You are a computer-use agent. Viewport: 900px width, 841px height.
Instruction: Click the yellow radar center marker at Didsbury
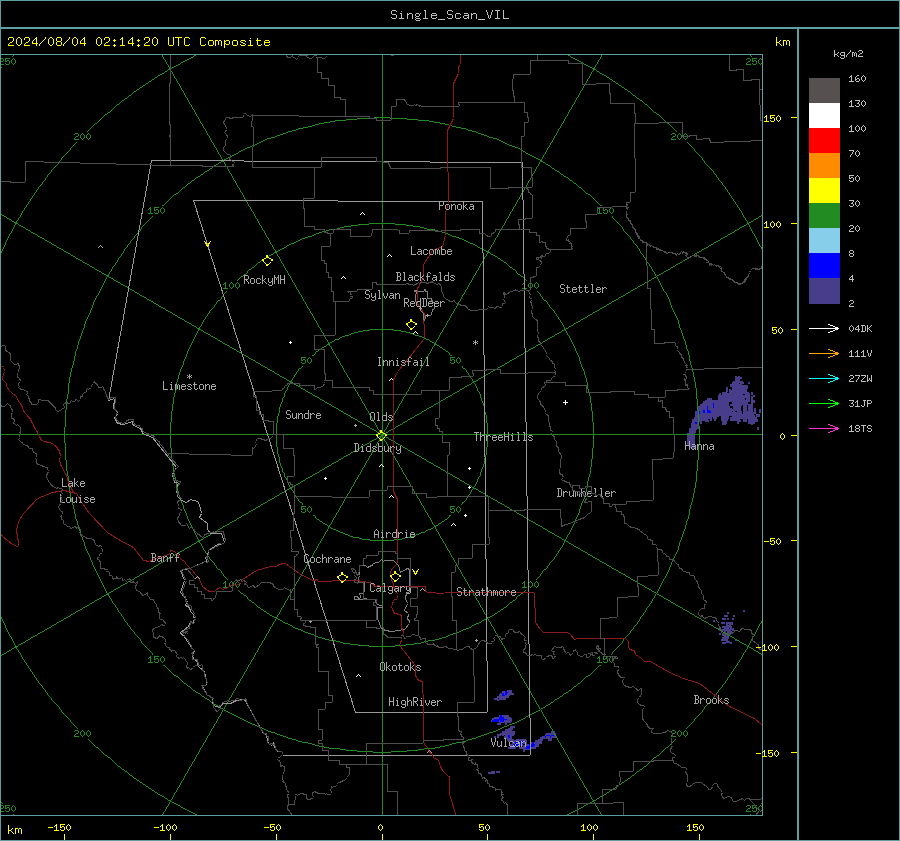point(381,436)
